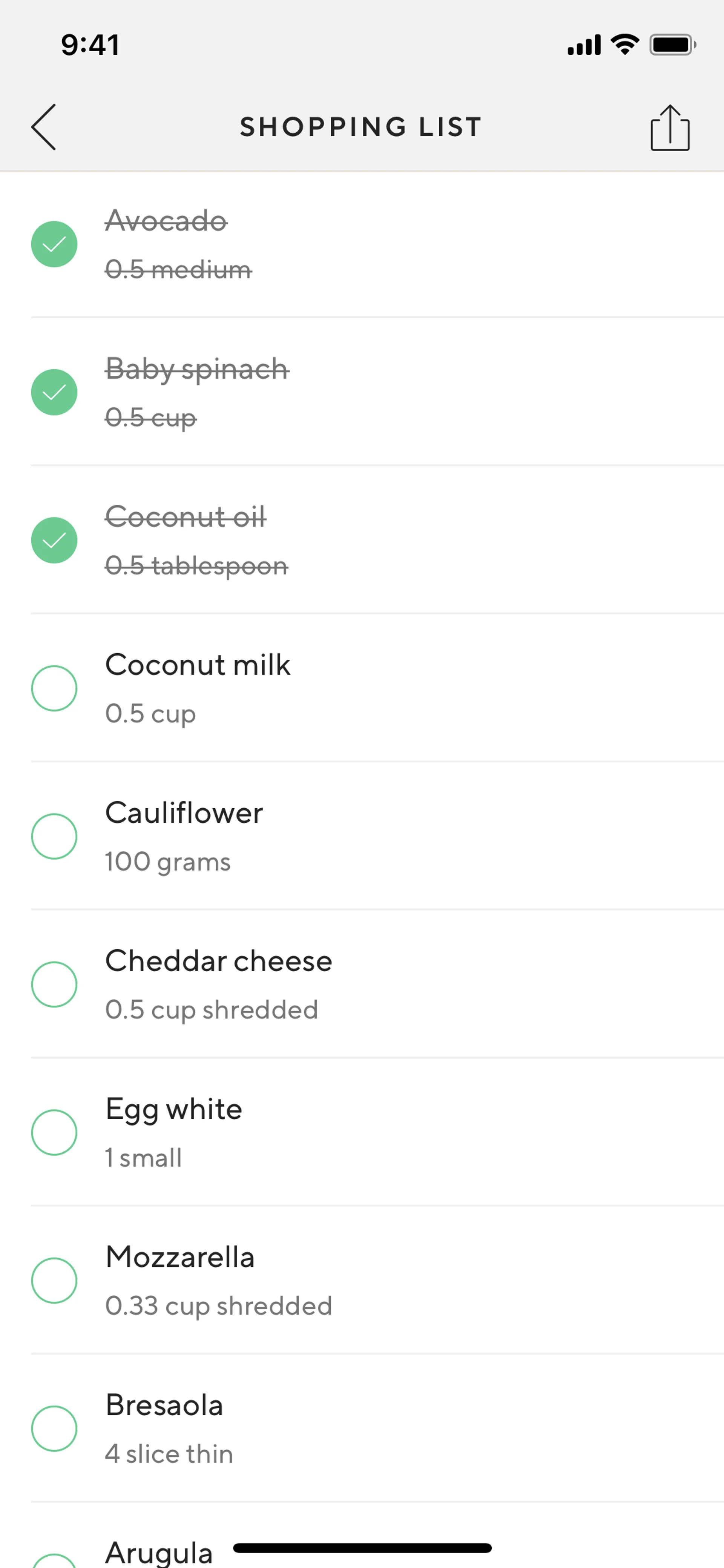Select the Bresaola 4 slice thin text
The width and height of the screenshot is (724, 1568).
pyautogui.click(x=169, y=1454)
